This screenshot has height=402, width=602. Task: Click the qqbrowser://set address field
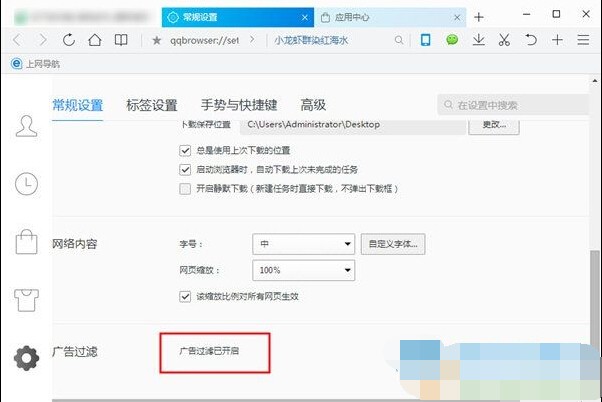204,40
